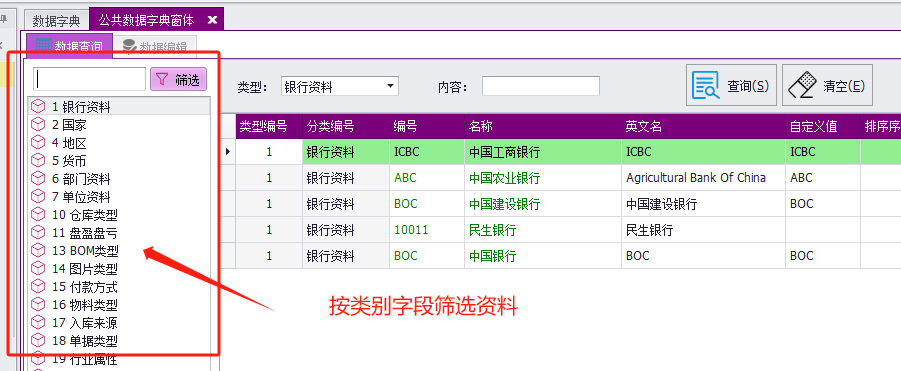Screen dimensions: 901x371
Task: Click the 查询(S) button
Action: tap(731, 85)
